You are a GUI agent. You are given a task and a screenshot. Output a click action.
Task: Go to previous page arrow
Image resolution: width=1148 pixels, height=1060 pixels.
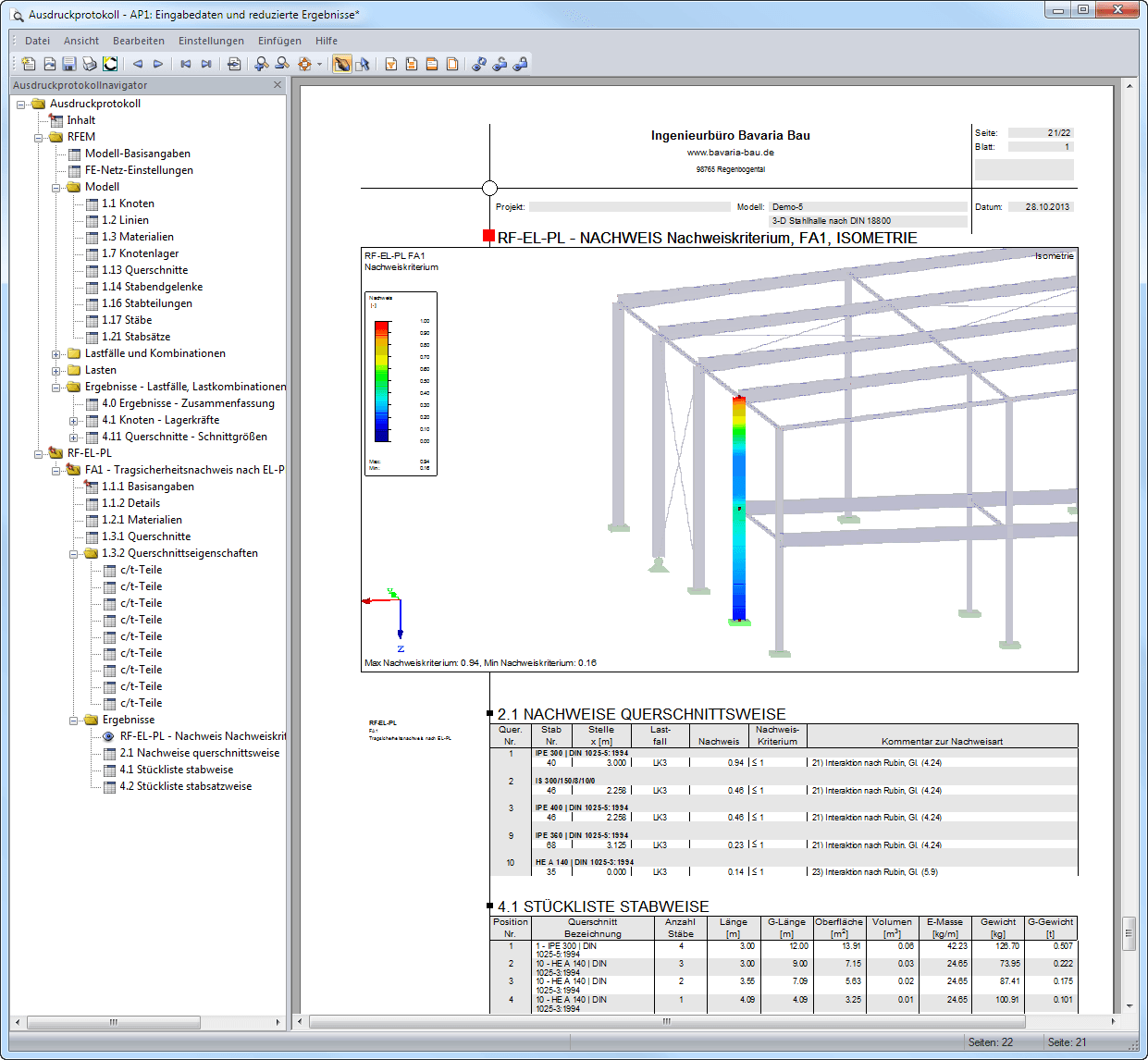tap(138, 64)
